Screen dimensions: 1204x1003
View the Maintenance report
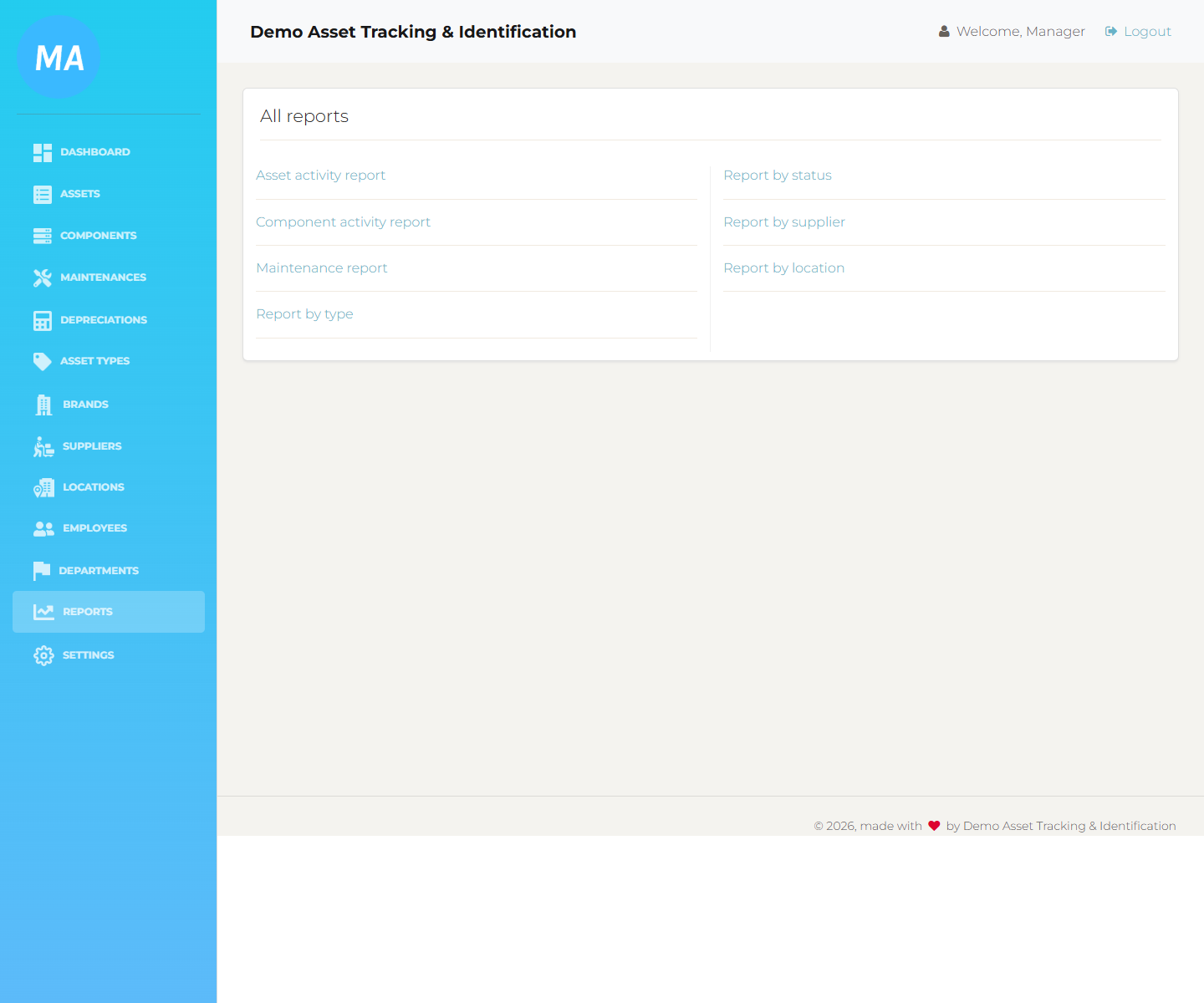tap(322, 268)
